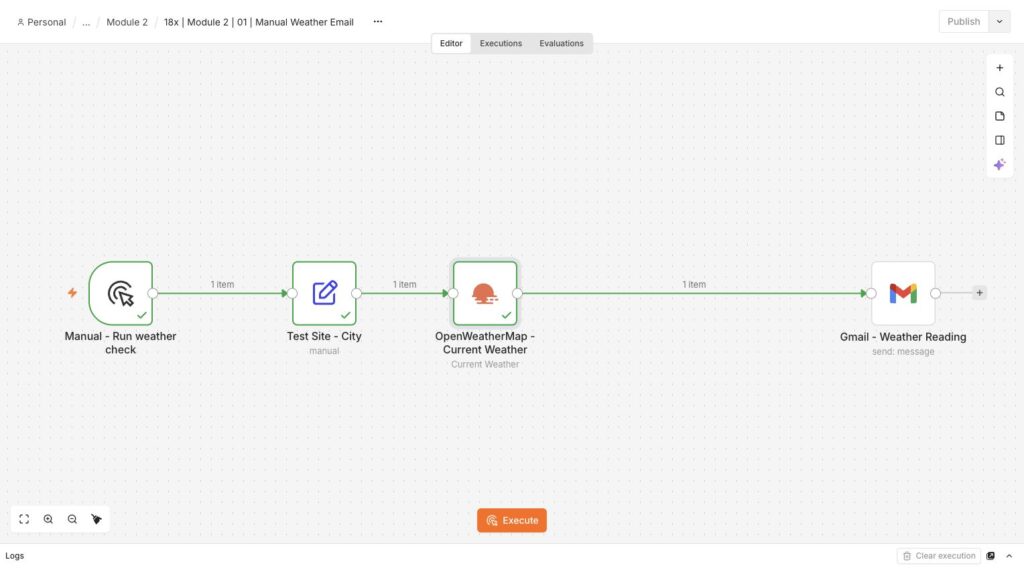This screenshot has width=1024, height=568.
Task: Switch to the Editor tab
Action: point(451,43)
